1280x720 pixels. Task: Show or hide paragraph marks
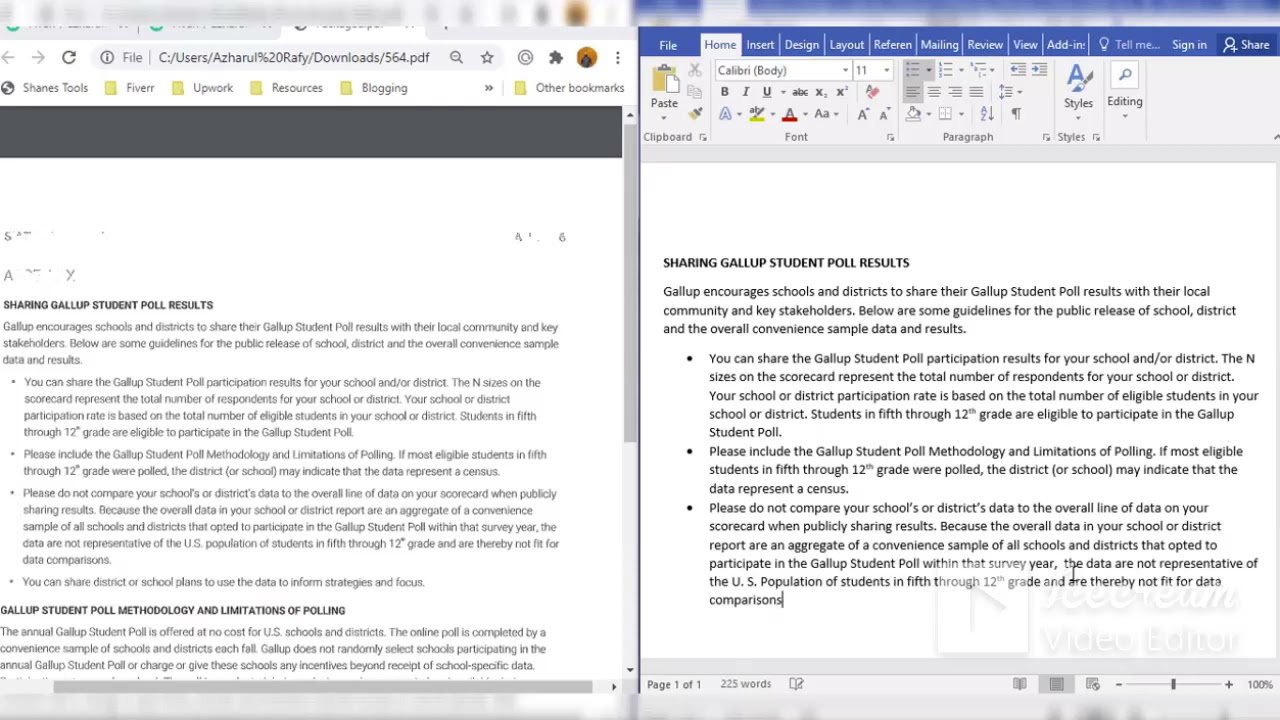click(1016, 114)
